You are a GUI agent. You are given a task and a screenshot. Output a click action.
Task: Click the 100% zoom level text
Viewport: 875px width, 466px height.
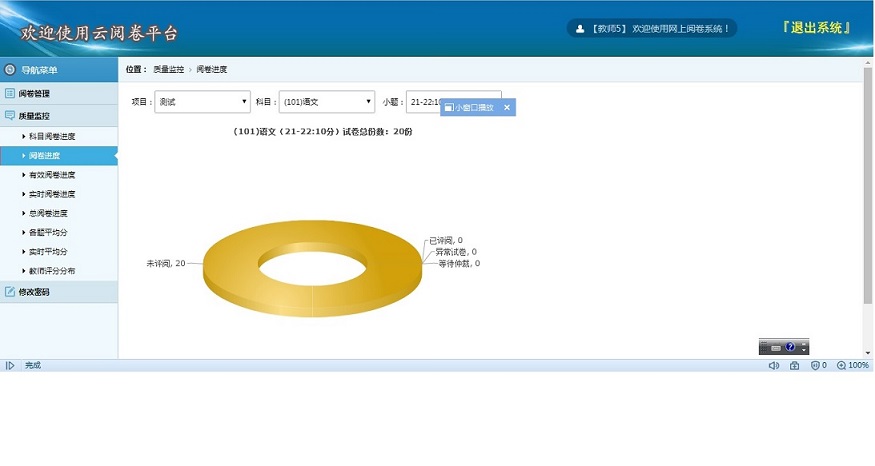point(858,365)
